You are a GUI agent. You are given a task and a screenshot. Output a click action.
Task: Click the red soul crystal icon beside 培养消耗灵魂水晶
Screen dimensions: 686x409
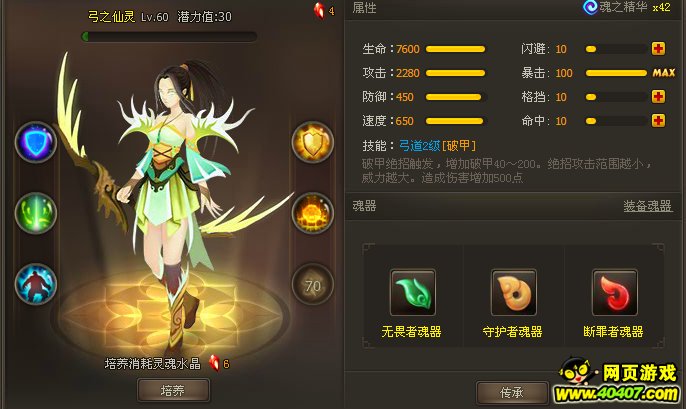click(214, 363)
